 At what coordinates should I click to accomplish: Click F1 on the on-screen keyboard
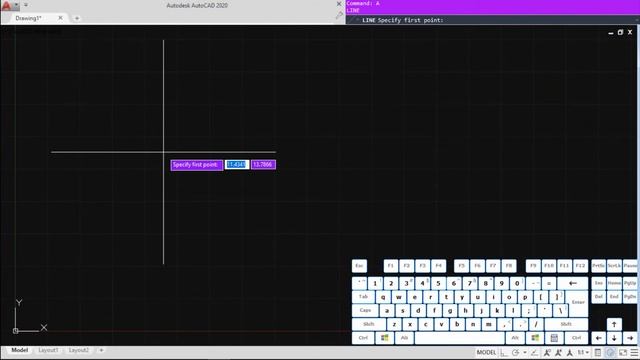point(391,266)
